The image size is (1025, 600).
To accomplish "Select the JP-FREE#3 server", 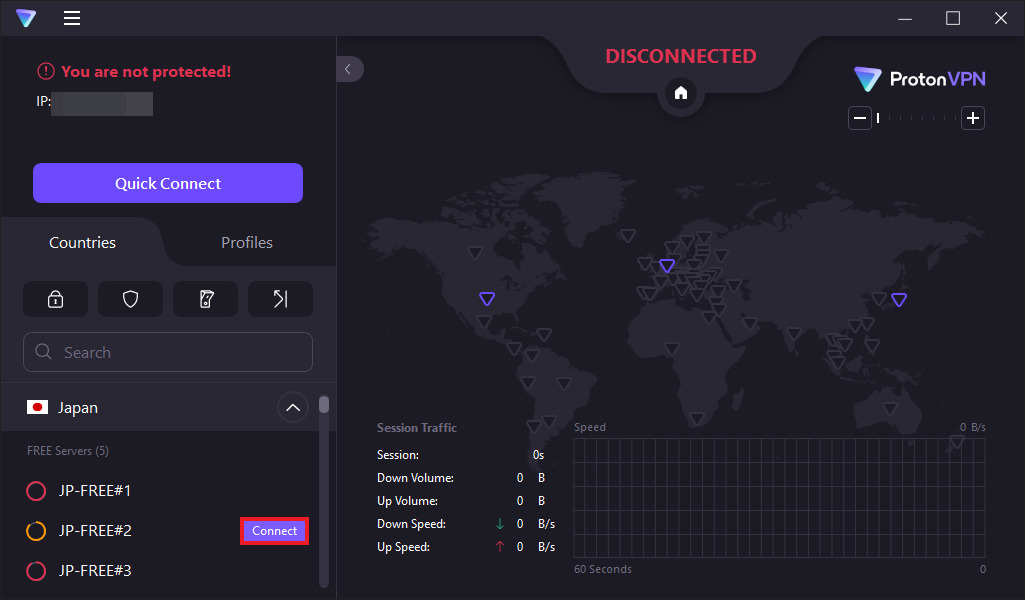I will pyautogui.click(x=95, y=571).
